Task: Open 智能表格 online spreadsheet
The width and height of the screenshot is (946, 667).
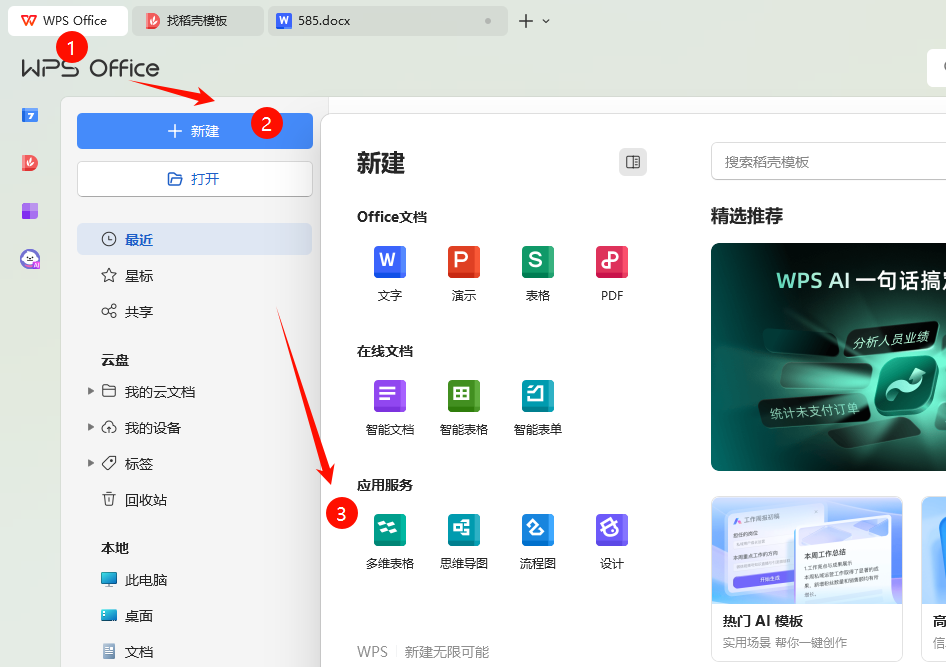Action: click(x=463, y=408)
